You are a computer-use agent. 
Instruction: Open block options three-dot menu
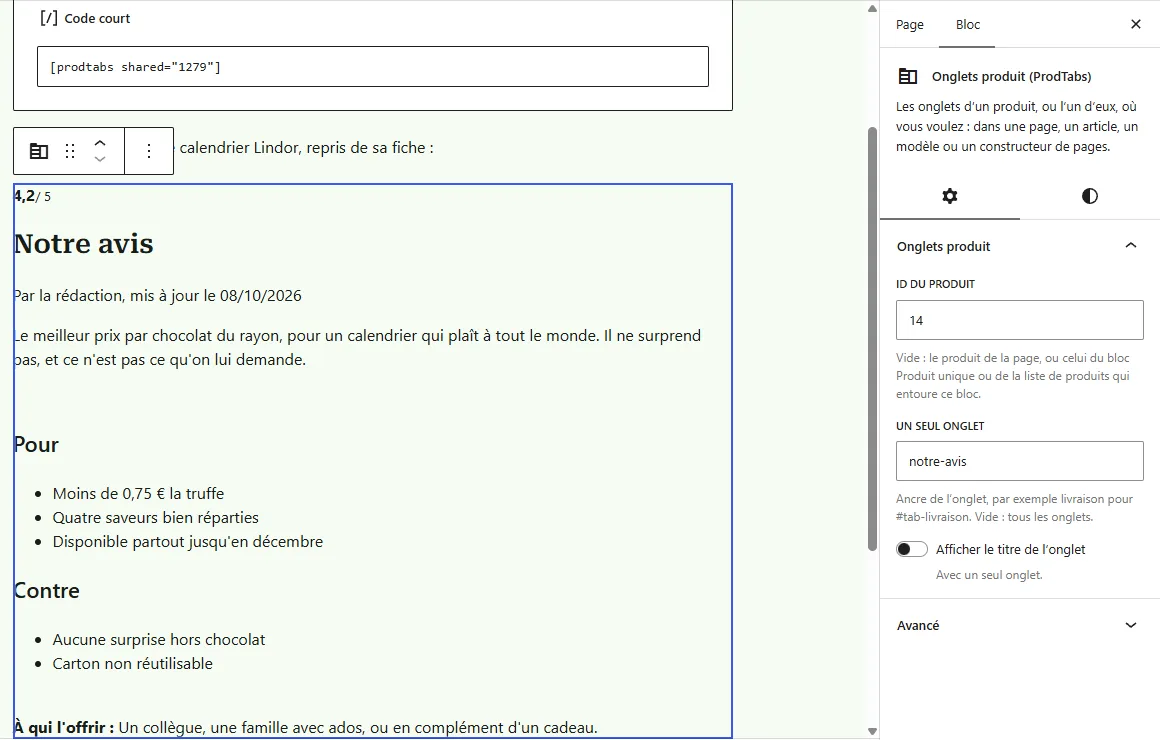(149, 151)
